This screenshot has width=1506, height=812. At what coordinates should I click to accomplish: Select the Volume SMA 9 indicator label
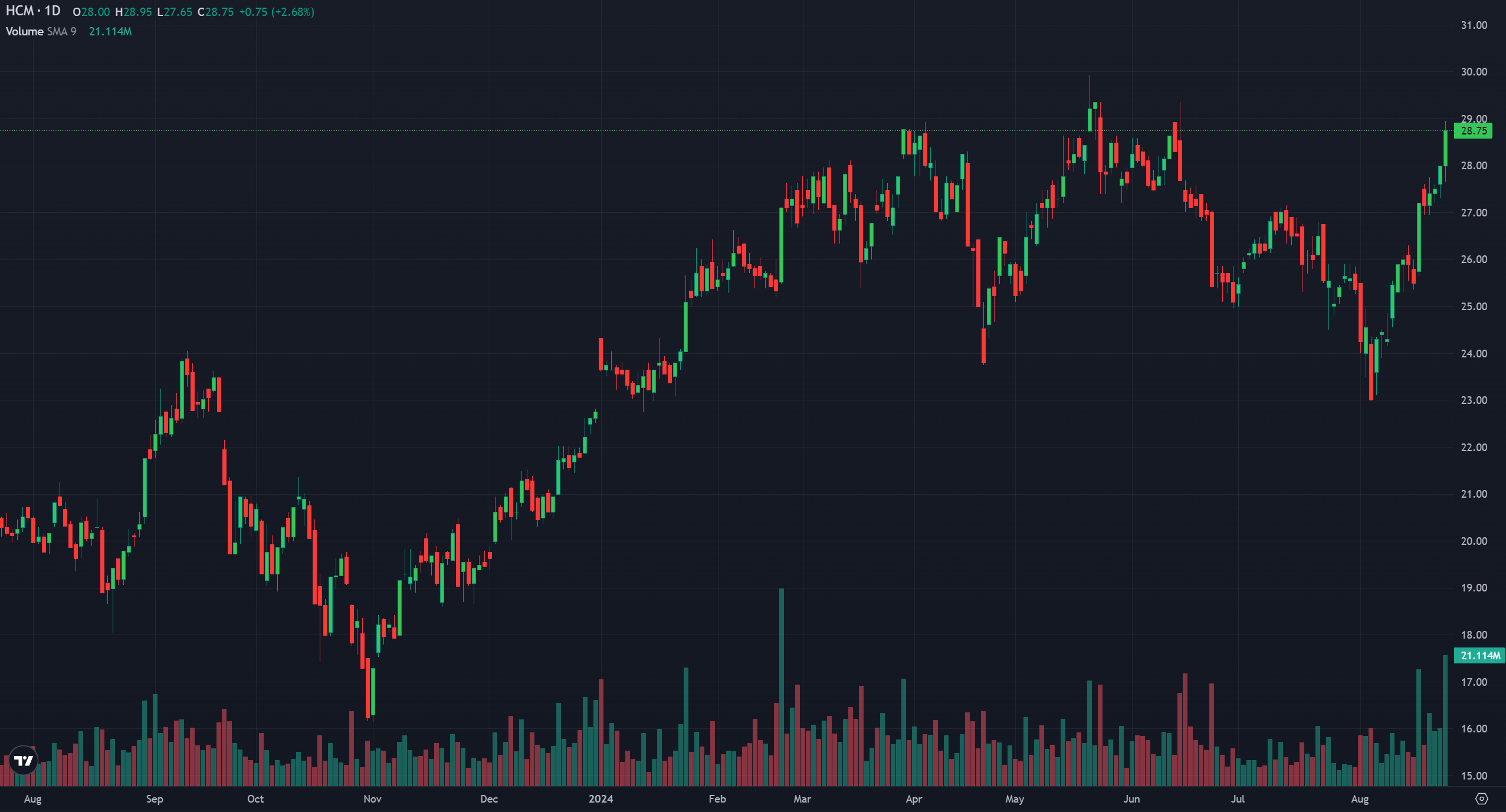(41, 32)
